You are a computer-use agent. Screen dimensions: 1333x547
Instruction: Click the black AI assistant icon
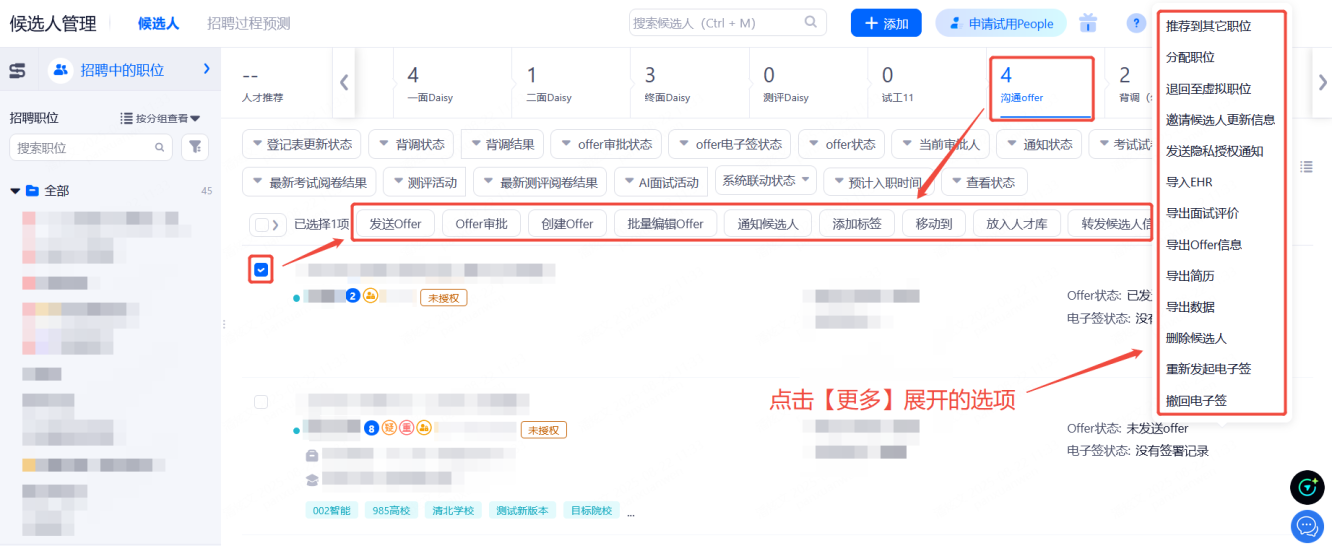1307,487
